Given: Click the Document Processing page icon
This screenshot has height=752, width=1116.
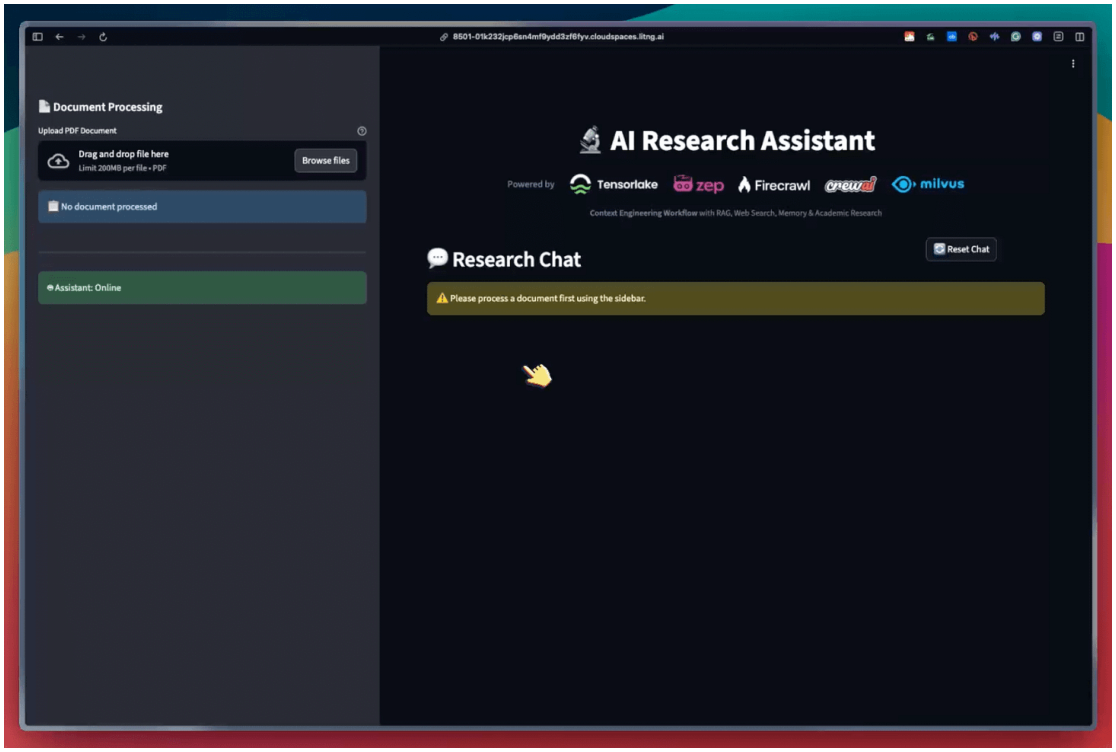Looking at the screenshot, I should [44, 107].
